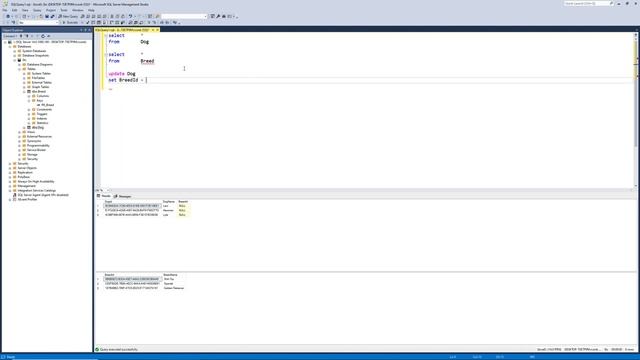640x360 pixels.
Task: Select the FileTables folder
Action: point(38,78)
